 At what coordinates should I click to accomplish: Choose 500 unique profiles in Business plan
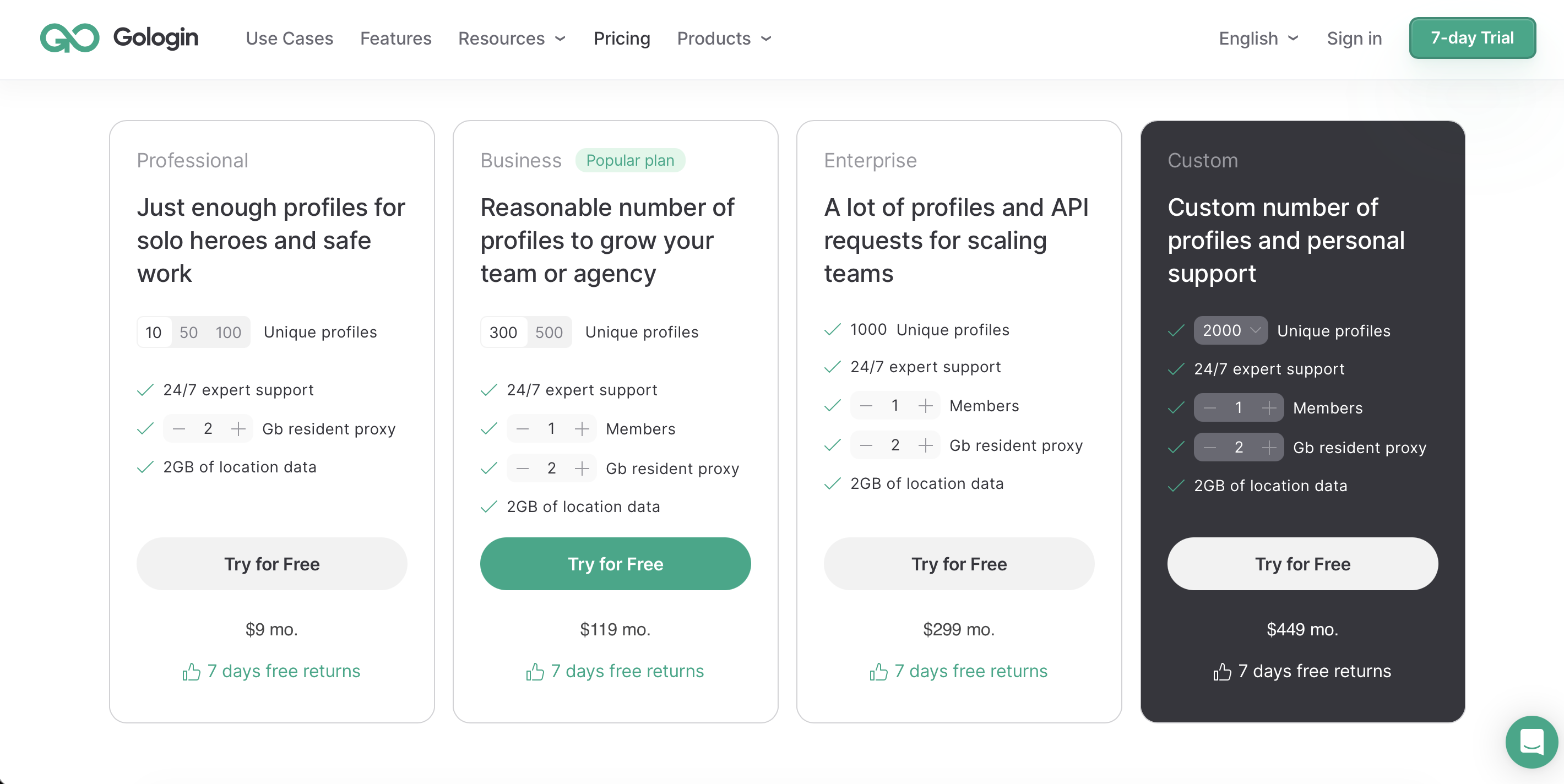pos(549,333)
